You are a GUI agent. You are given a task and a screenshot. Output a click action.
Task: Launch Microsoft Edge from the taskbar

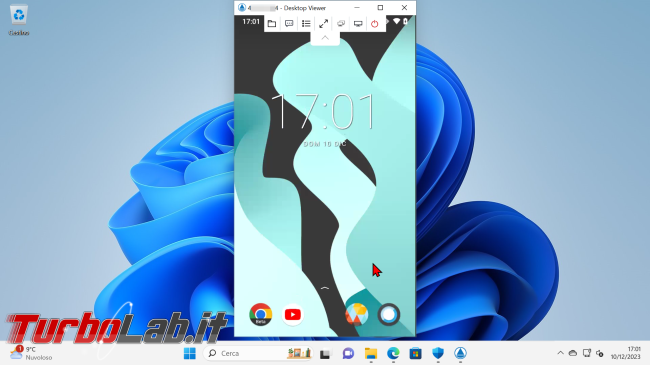click(x=393, y=353)
